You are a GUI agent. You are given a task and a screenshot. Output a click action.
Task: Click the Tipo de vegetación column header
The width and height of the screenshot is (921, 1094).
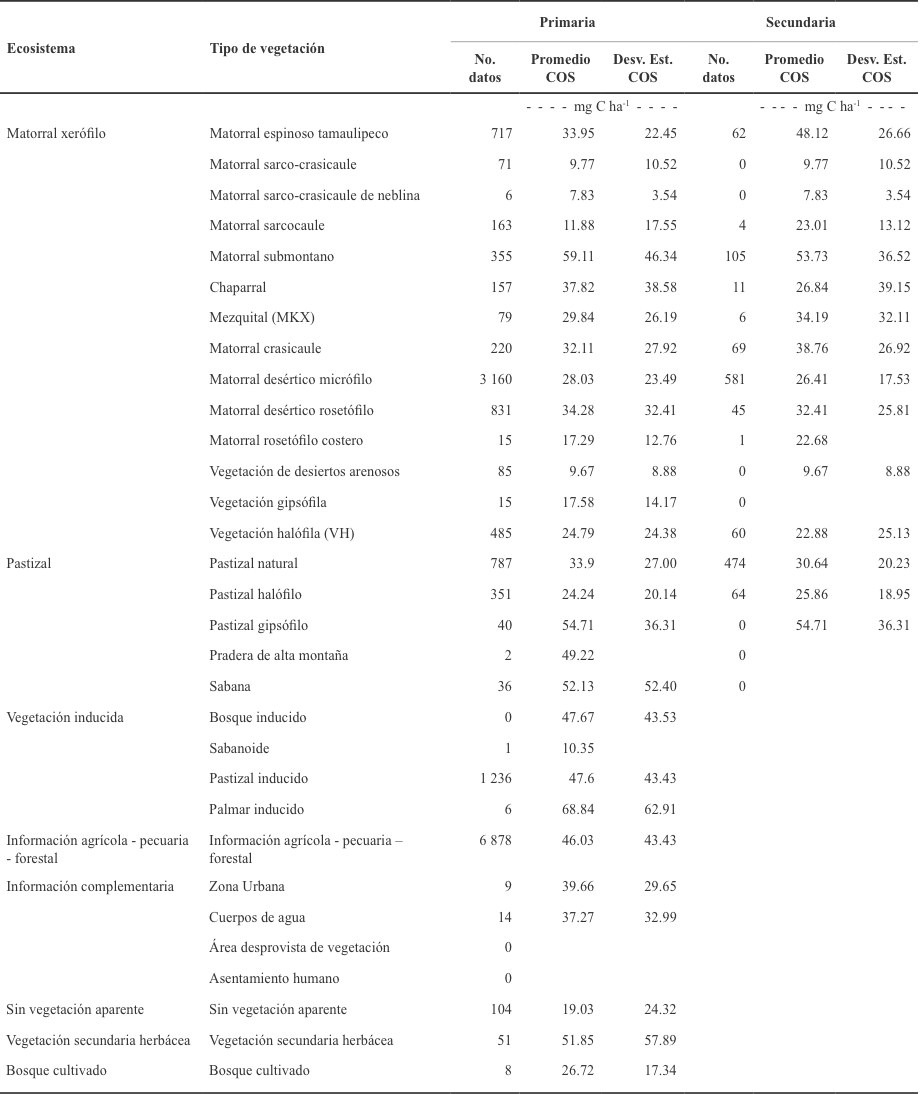point(266,47)
